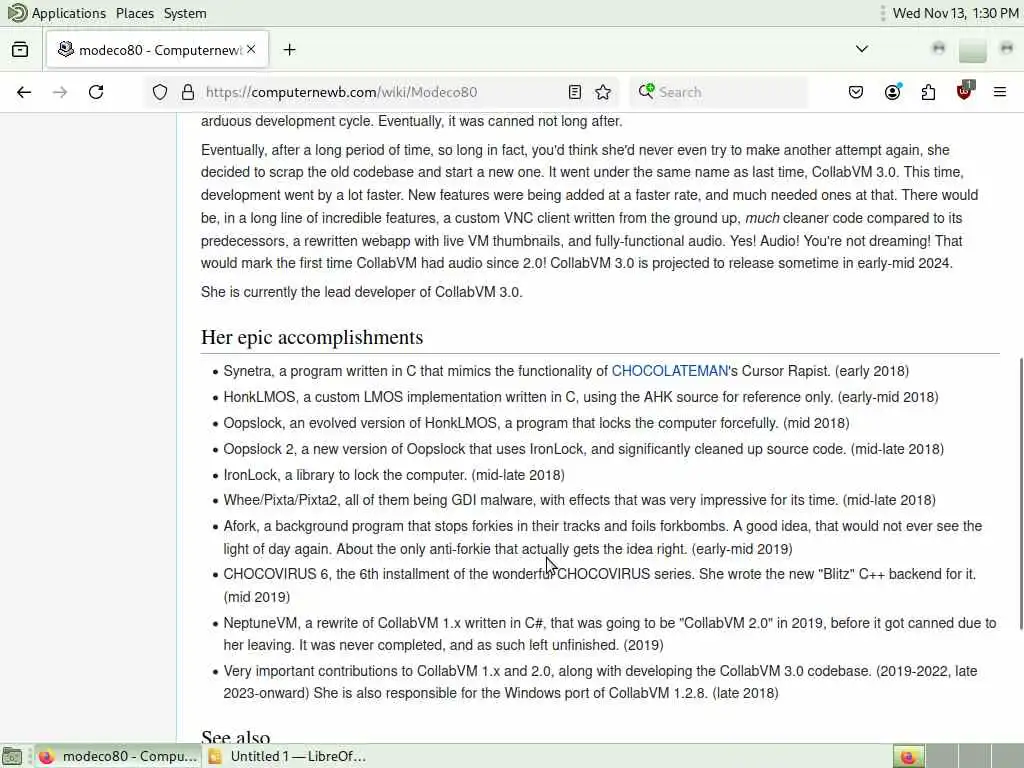This screenshot has width=1024, height=768.
Task: Switch to modeco80 Firefox taskbar button
Action: coord(118,756)
